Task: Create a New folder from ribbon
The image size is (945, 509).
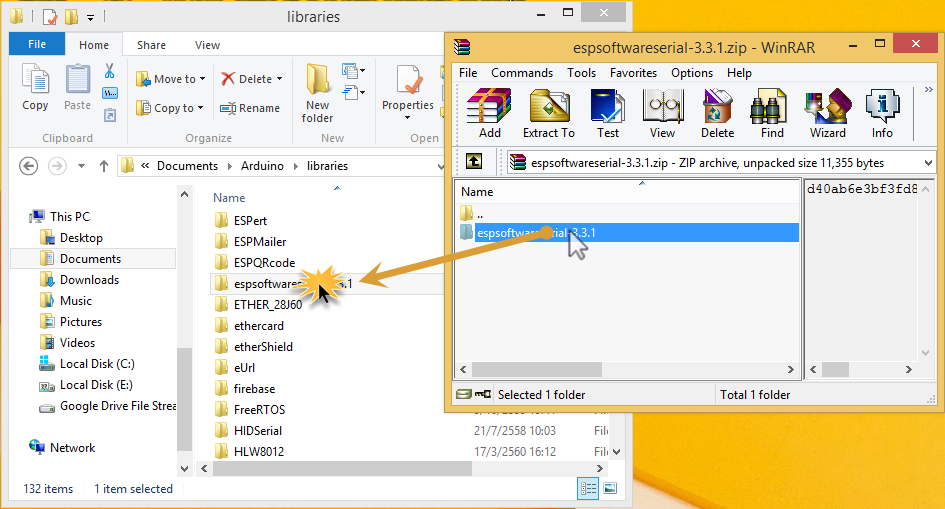Action: [x=317, y=93]
